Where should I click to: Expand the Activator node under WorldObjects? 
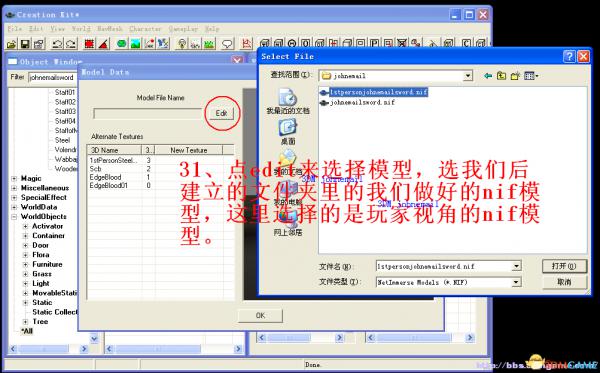pyautogui.click(x=25, y=226)
